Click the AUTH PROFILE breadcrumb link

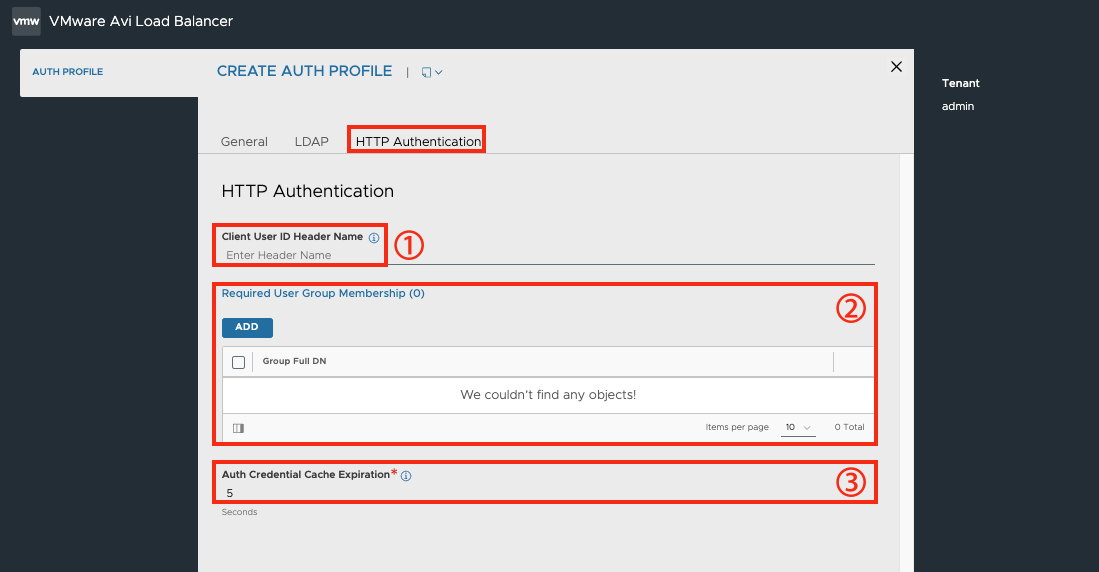click(67, 72)
